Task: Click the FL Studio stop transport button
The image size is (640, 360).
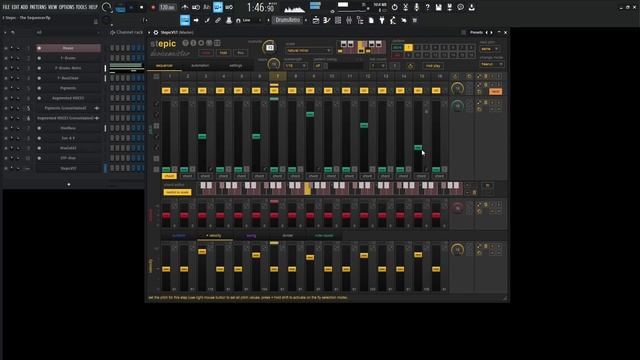Action: click(142, 7)
